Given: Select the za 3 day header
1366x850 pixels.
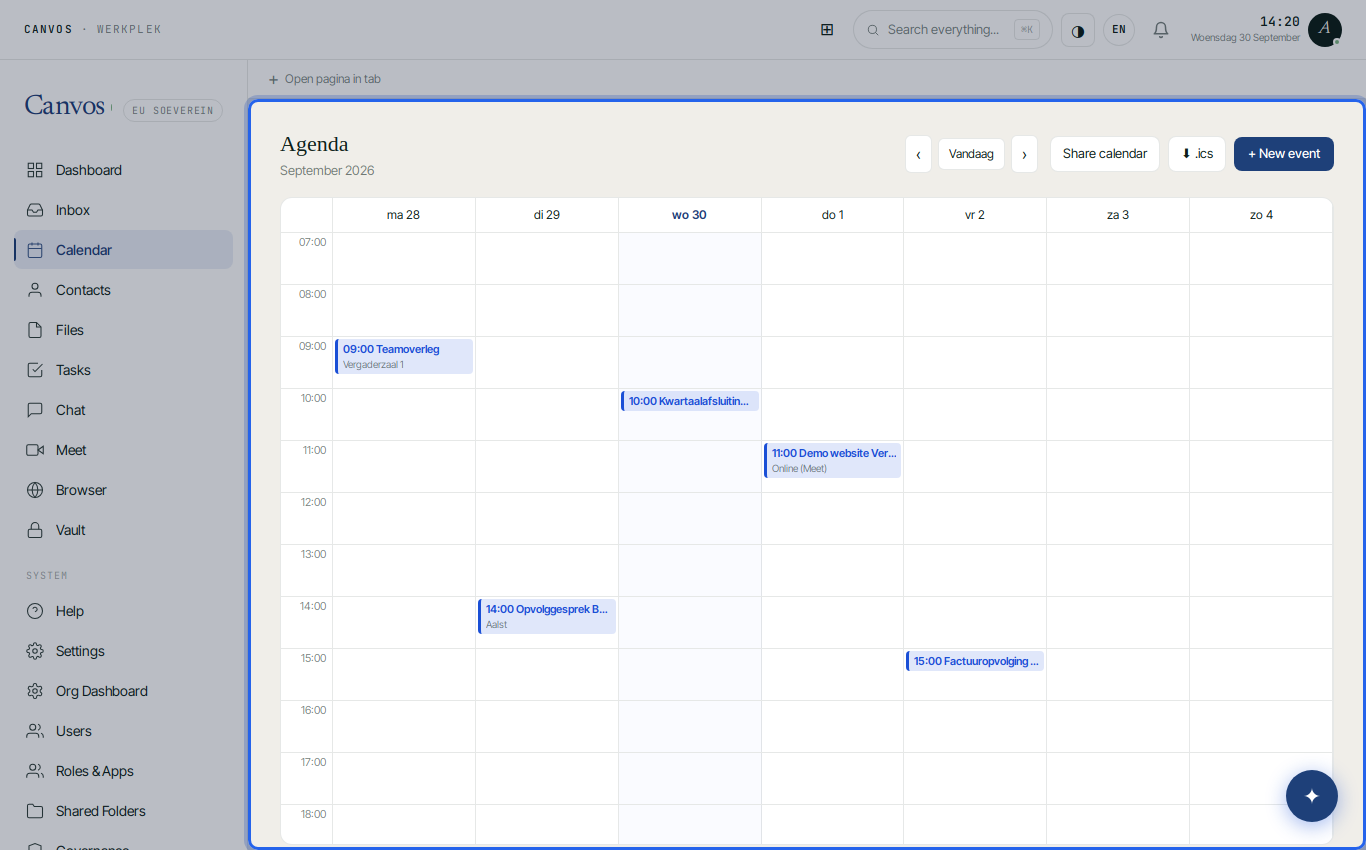Looking at the screenshot, I should coord(1118,215).
